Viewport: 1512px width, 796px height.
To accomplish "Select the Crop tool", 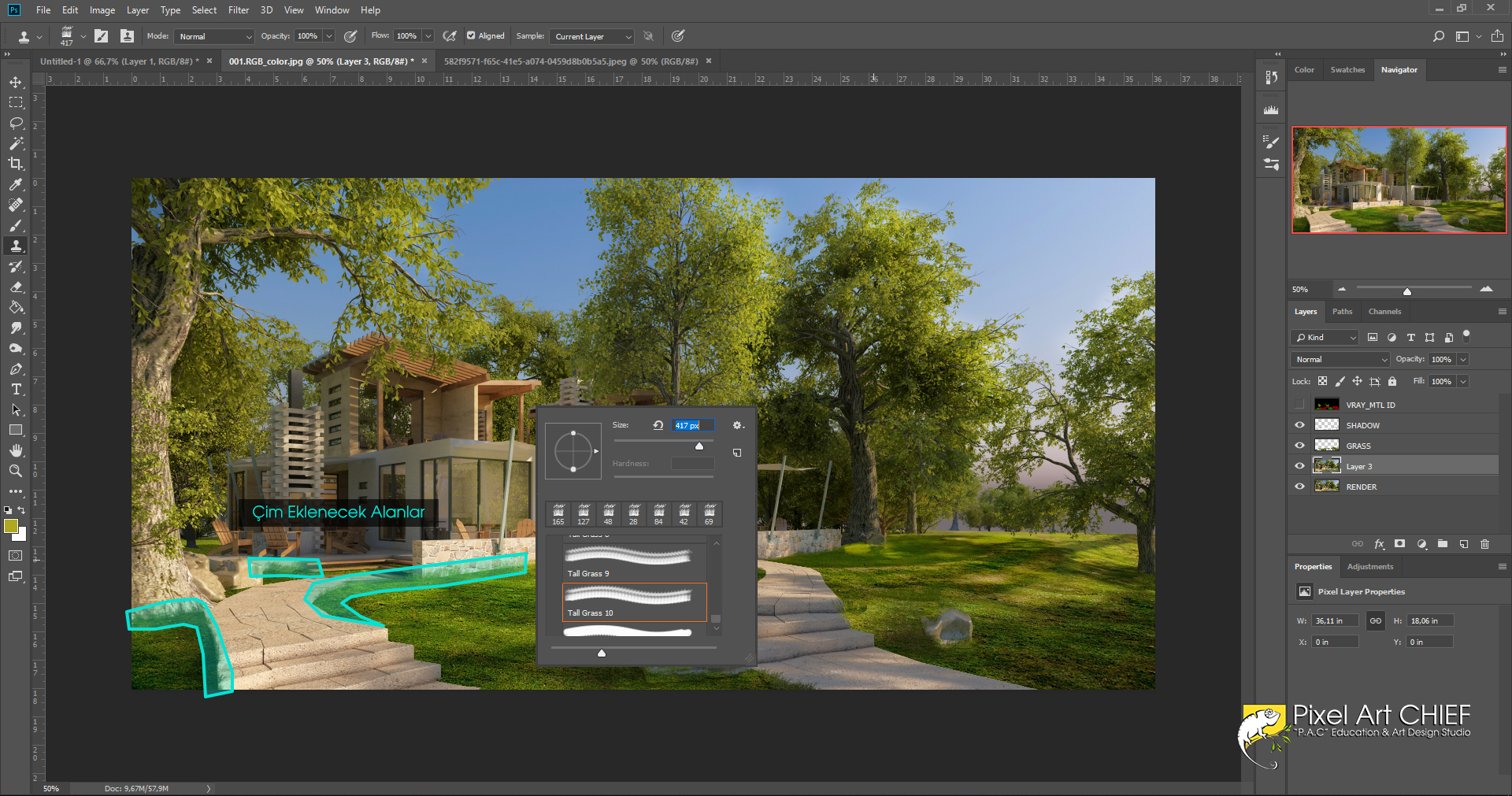I will pyautogui.click(x=16, y=164).
